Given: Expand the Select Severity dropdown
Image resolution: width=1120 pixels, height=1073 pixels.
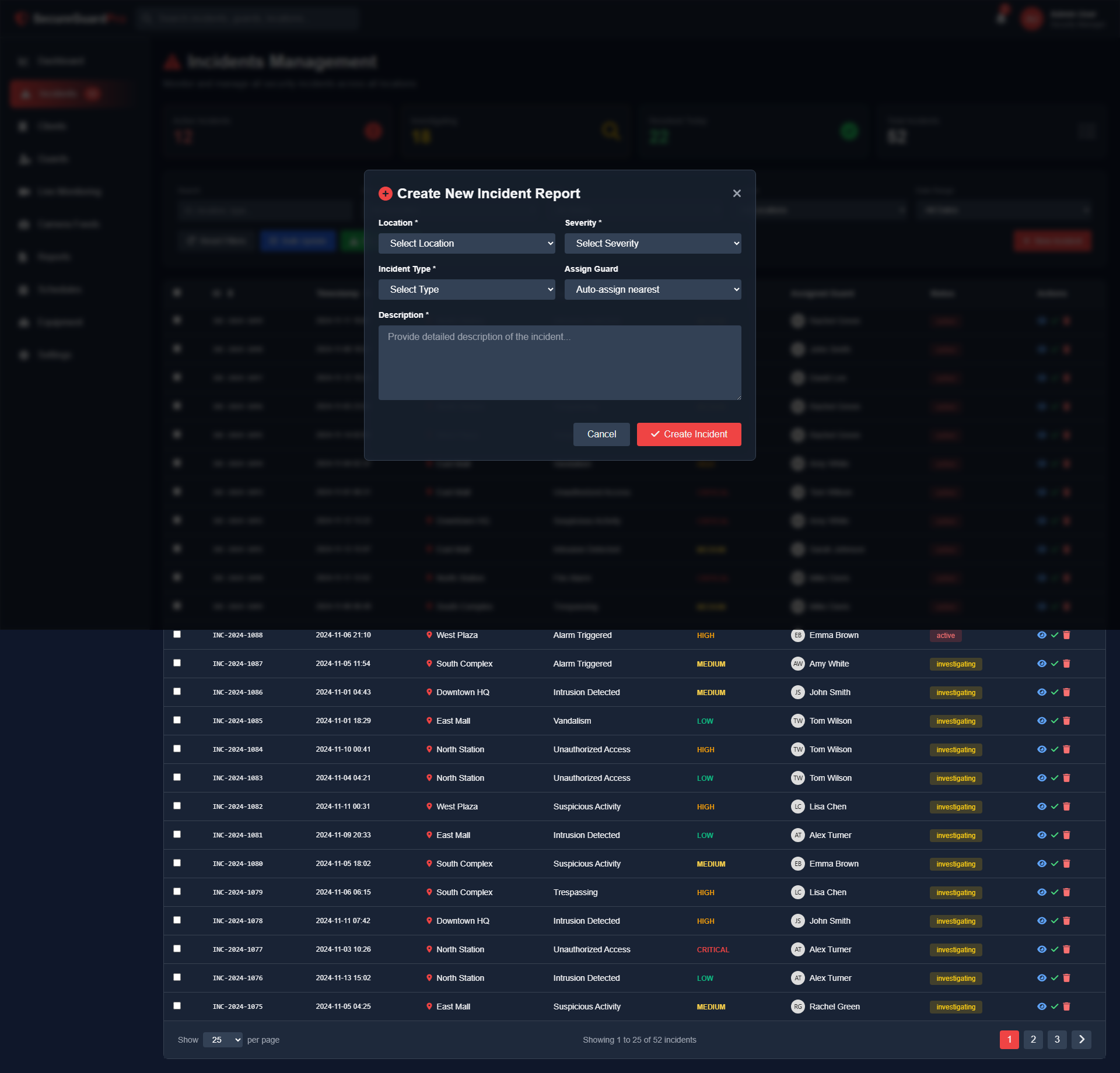Looking at the screenshot, I should click(x=653, y=243).
